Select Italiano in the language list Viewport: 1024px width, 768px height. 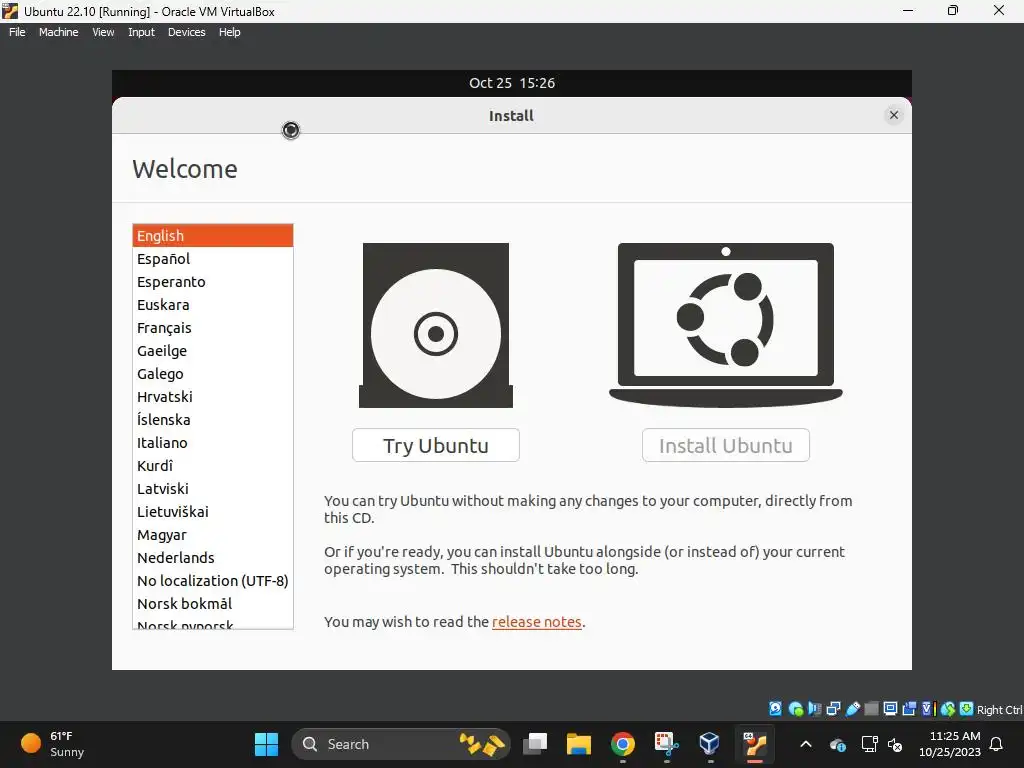pyautogui.click(x=213, y=443)
